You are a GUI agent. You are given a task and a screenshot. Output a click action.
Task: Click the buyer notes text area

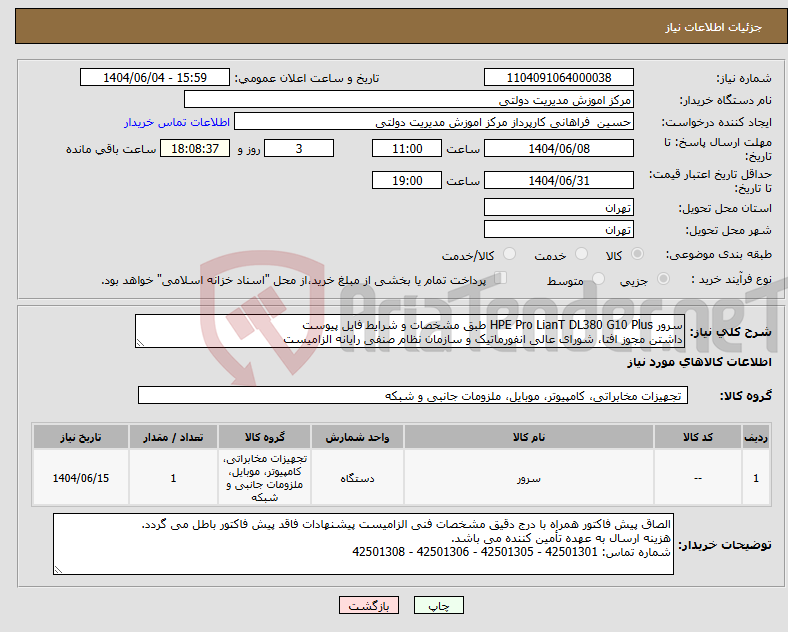click(363, 544)
